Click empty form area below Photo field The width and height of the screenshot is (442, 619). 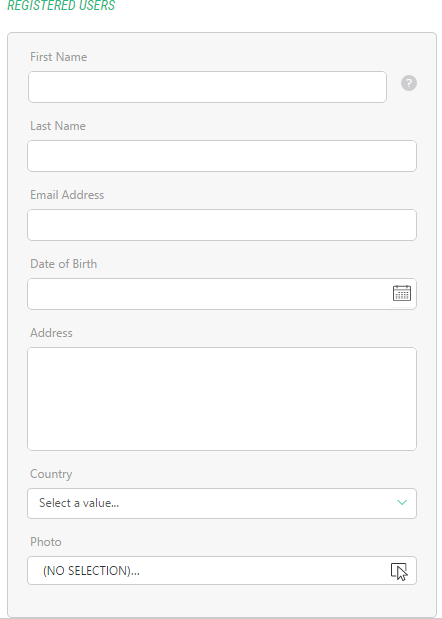[222, 601]
